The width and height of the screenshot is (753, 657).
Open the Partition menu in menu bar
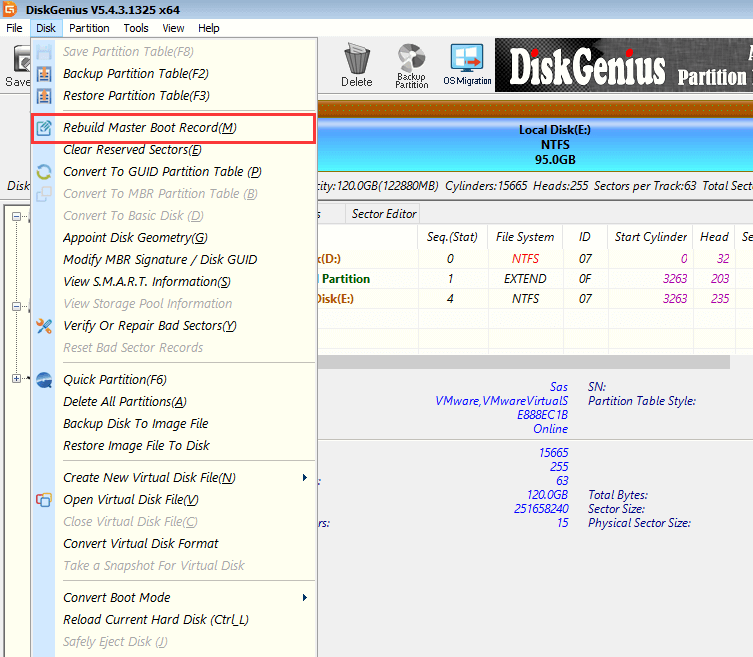[x=90, y=28]
